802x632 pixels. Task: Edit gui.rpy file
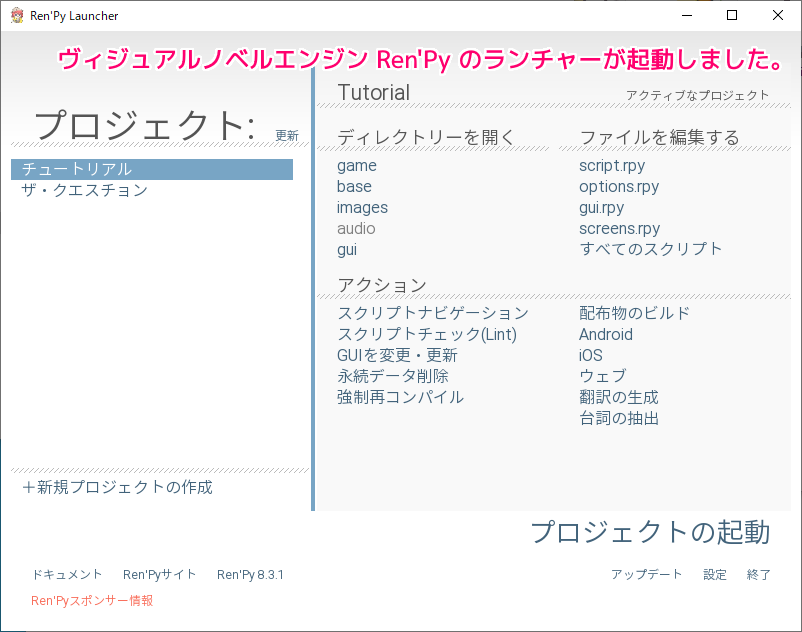click(602, 208)
